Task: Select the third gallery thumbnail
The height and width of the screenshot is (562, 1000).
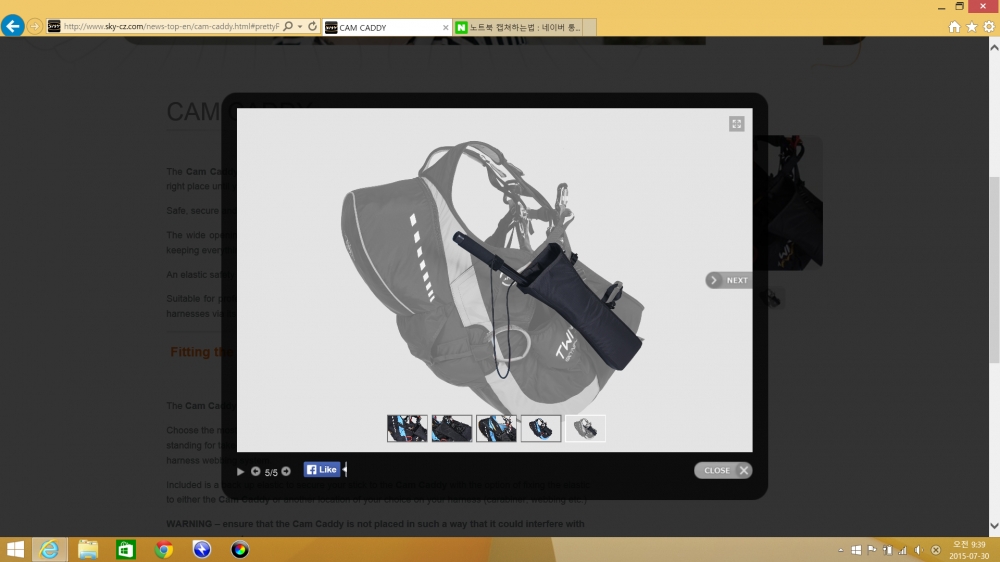Action: tap(496, 428)
